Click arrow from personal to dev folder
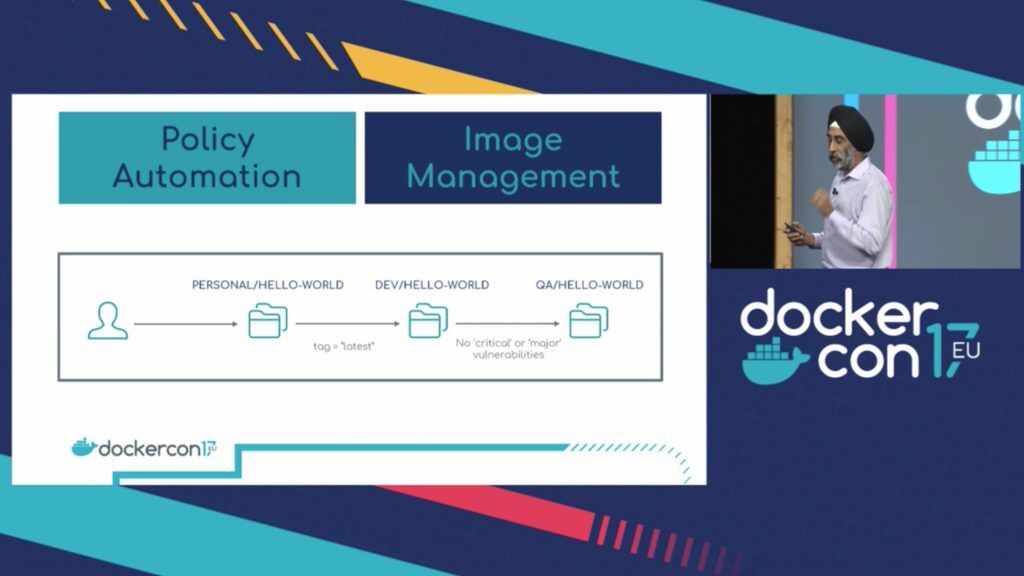1024x576 pixels. [x=347, y=323]
